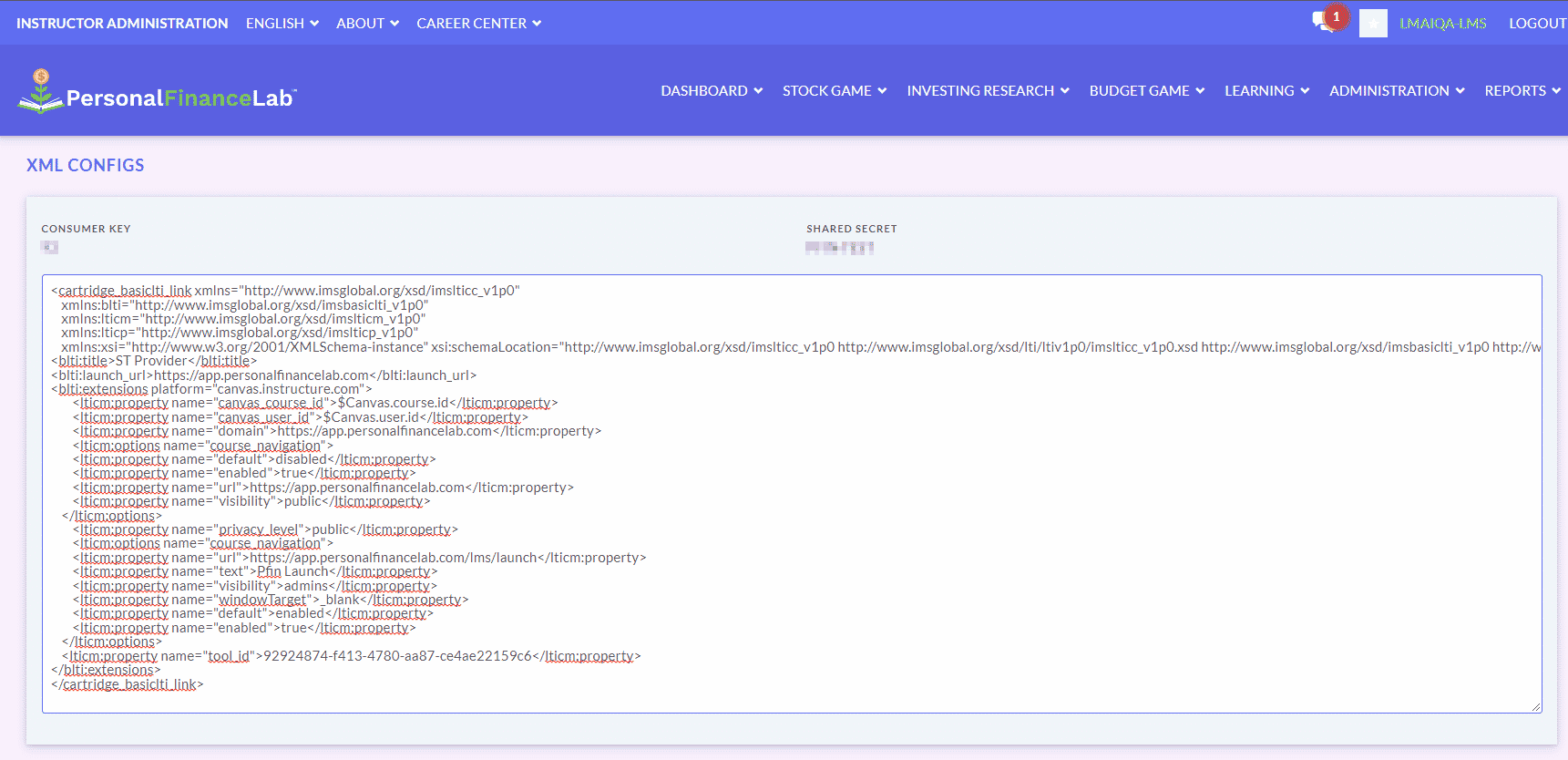Click inside the XML config textarea
The width and height of the screenshot is (1568, 760).
point(792,494)
